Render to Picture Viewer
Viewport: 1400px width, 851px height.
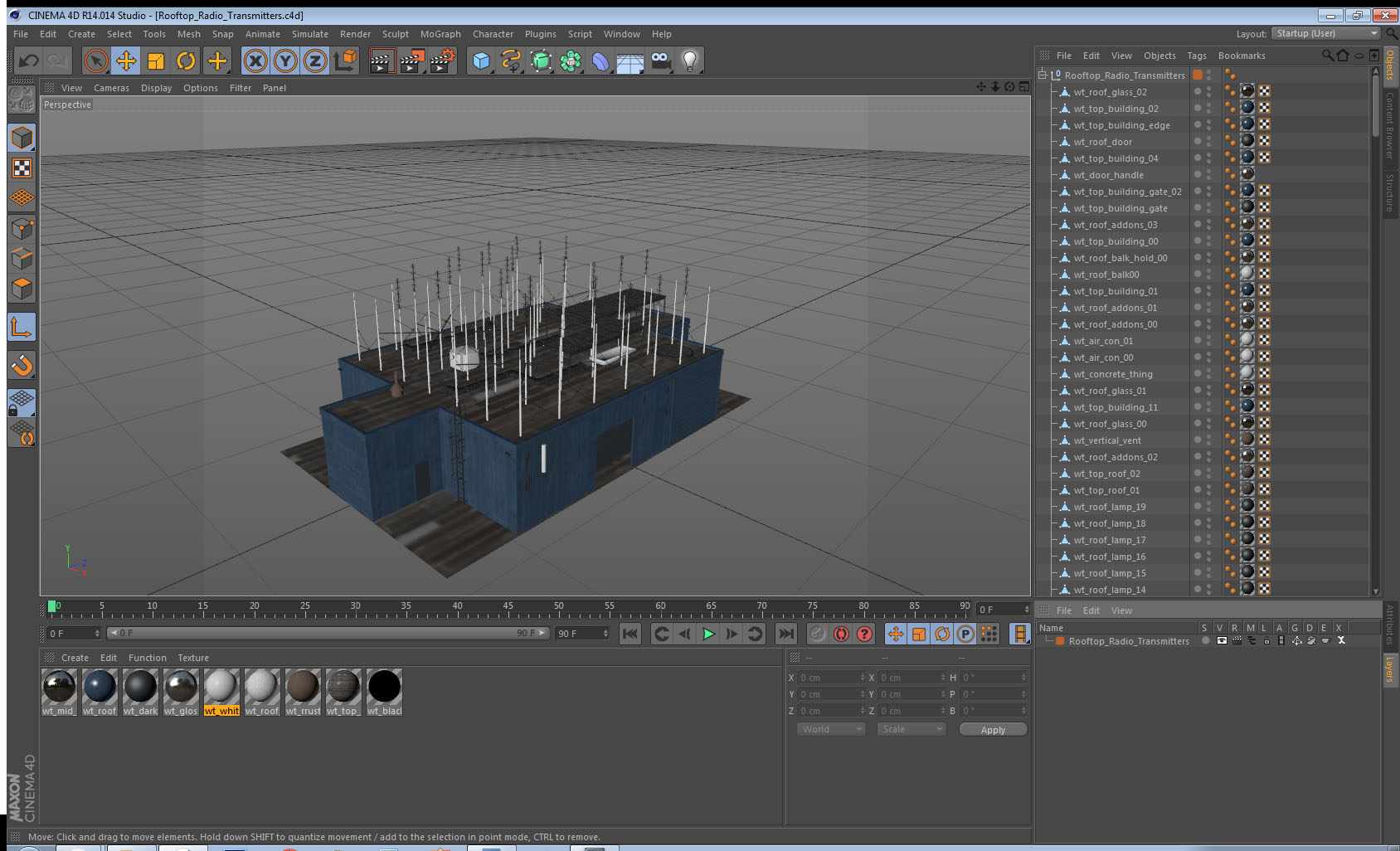(x=411, y=61)
